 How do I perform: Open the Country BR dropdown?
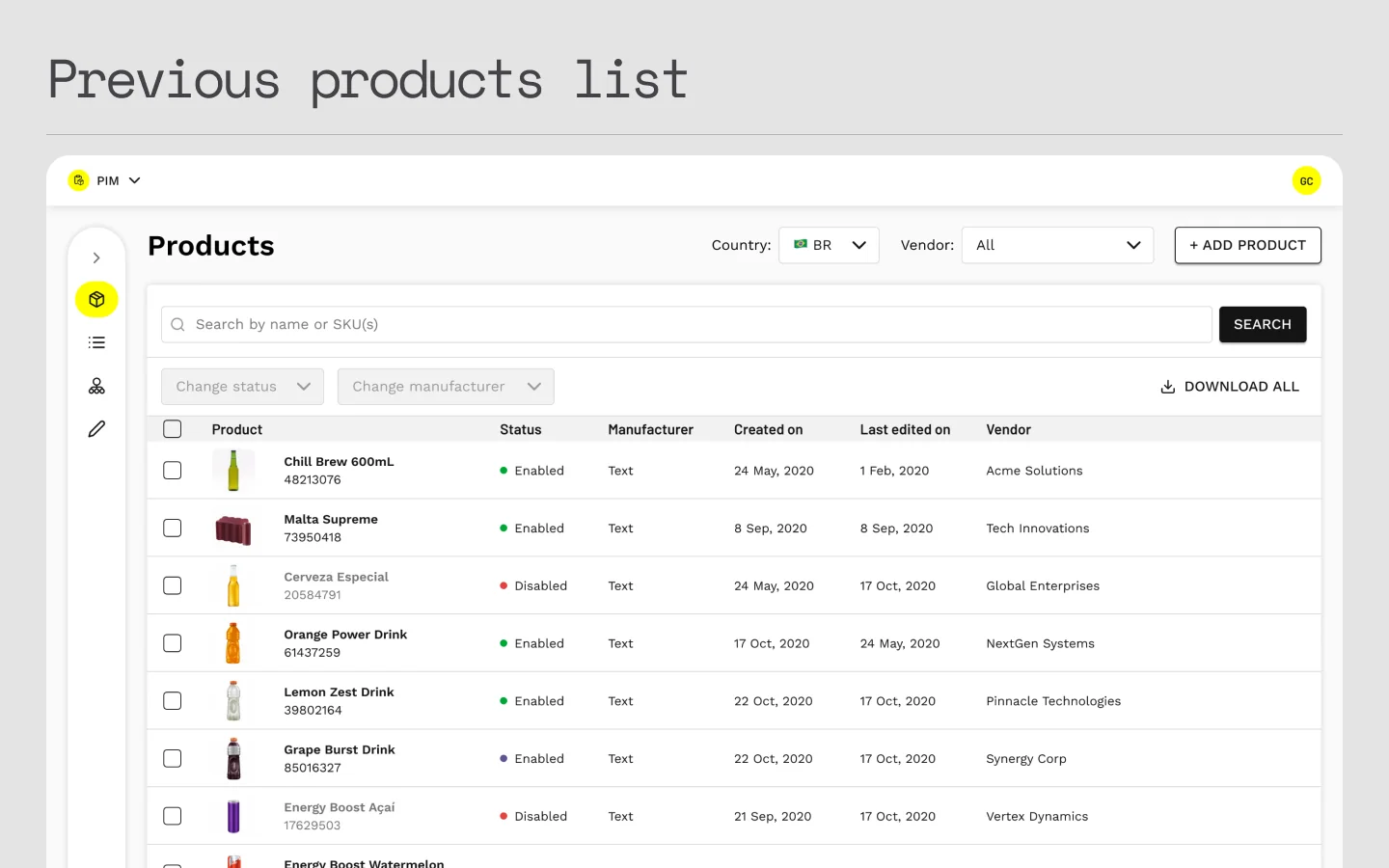(x=829, y=245)
